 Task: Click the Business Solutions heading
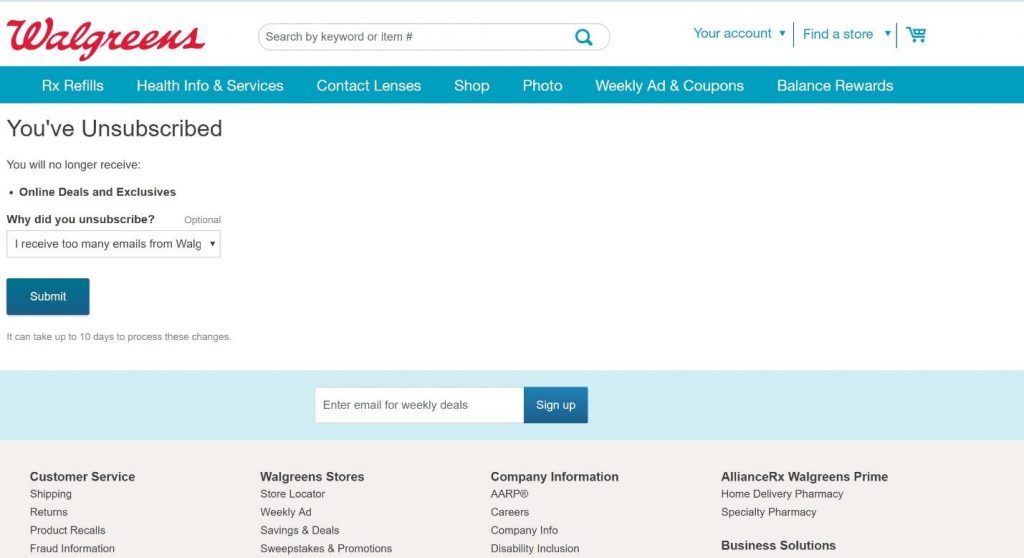point(778,546)
